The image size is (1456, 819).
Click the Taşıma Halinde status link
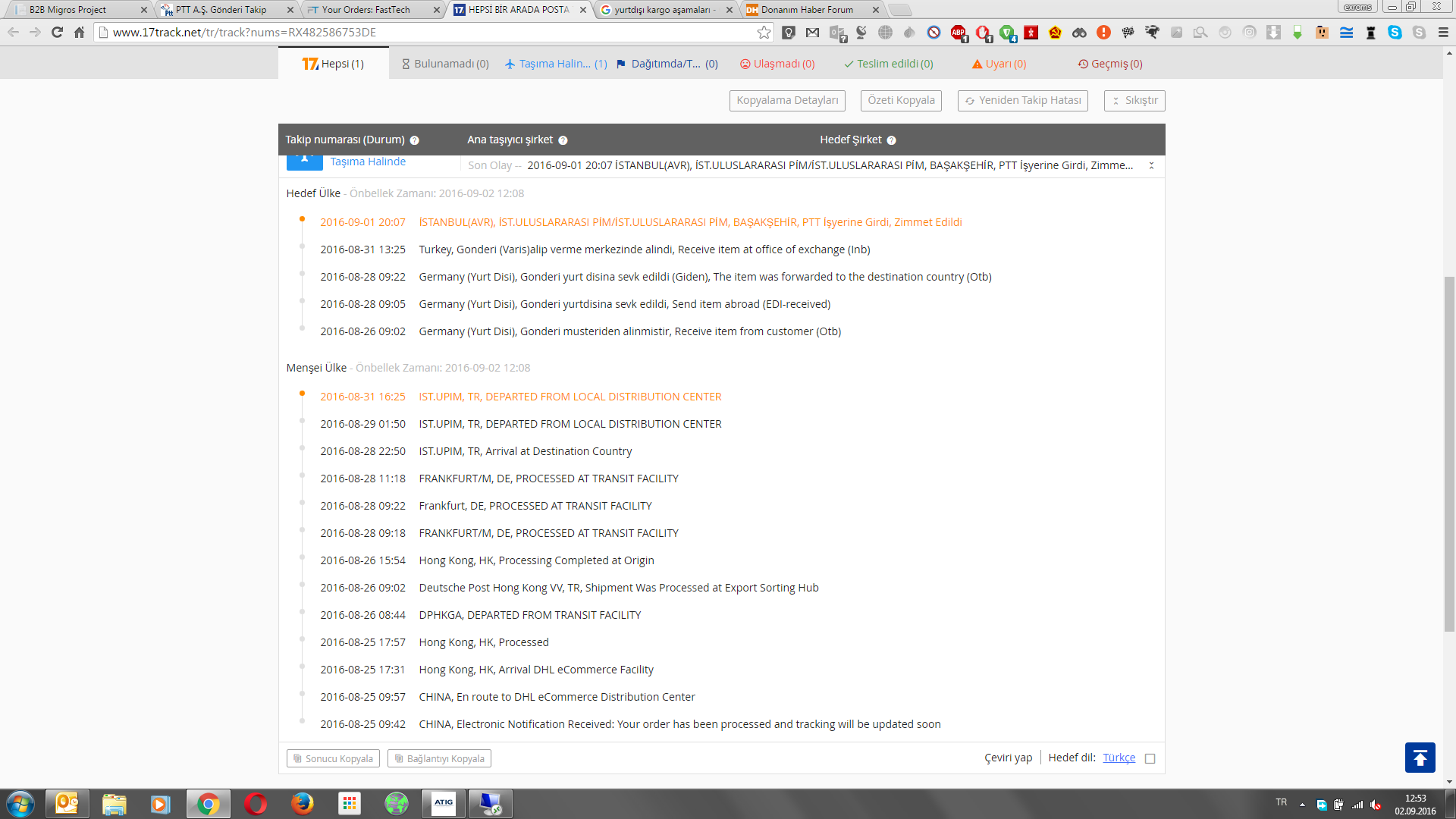pos(368,162)
